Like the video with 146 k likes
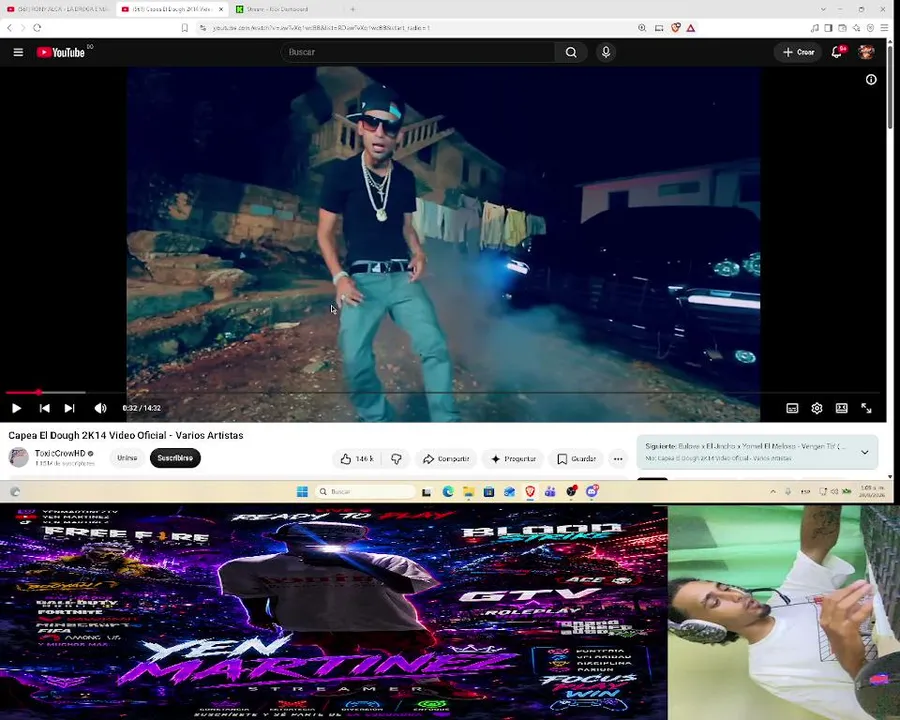The image size is (900, 720). pos(356,459)
